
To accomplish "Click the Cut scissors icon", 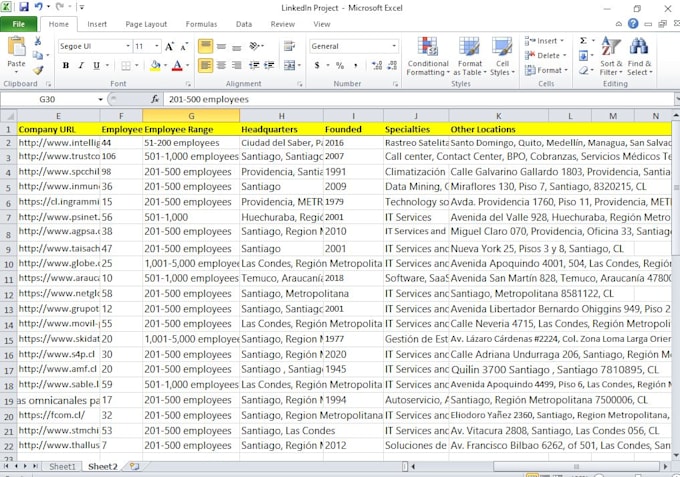I will [x=38, y=41].
